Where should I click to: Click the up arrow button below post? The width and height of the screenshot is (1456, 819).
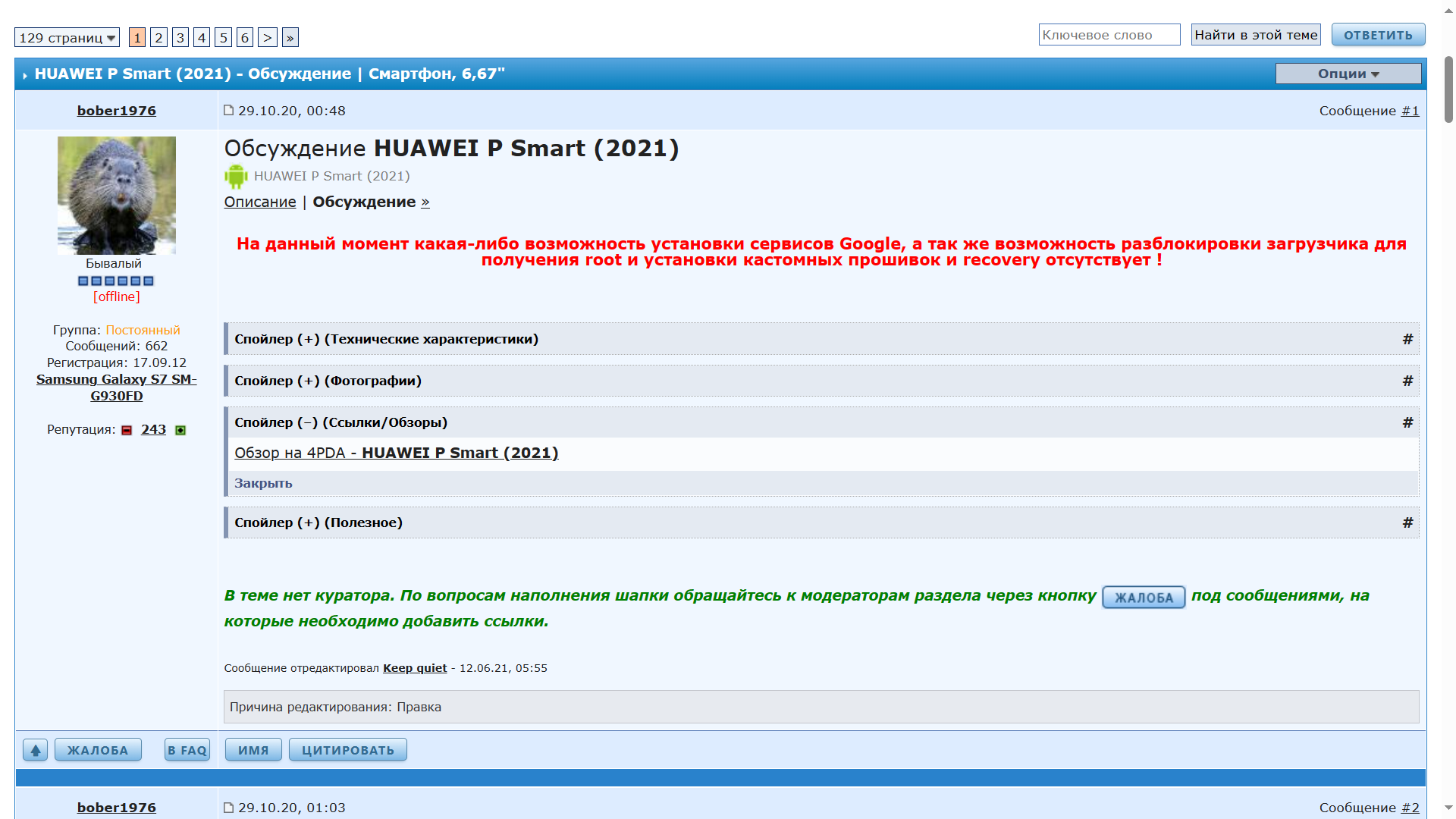[35, 750]
